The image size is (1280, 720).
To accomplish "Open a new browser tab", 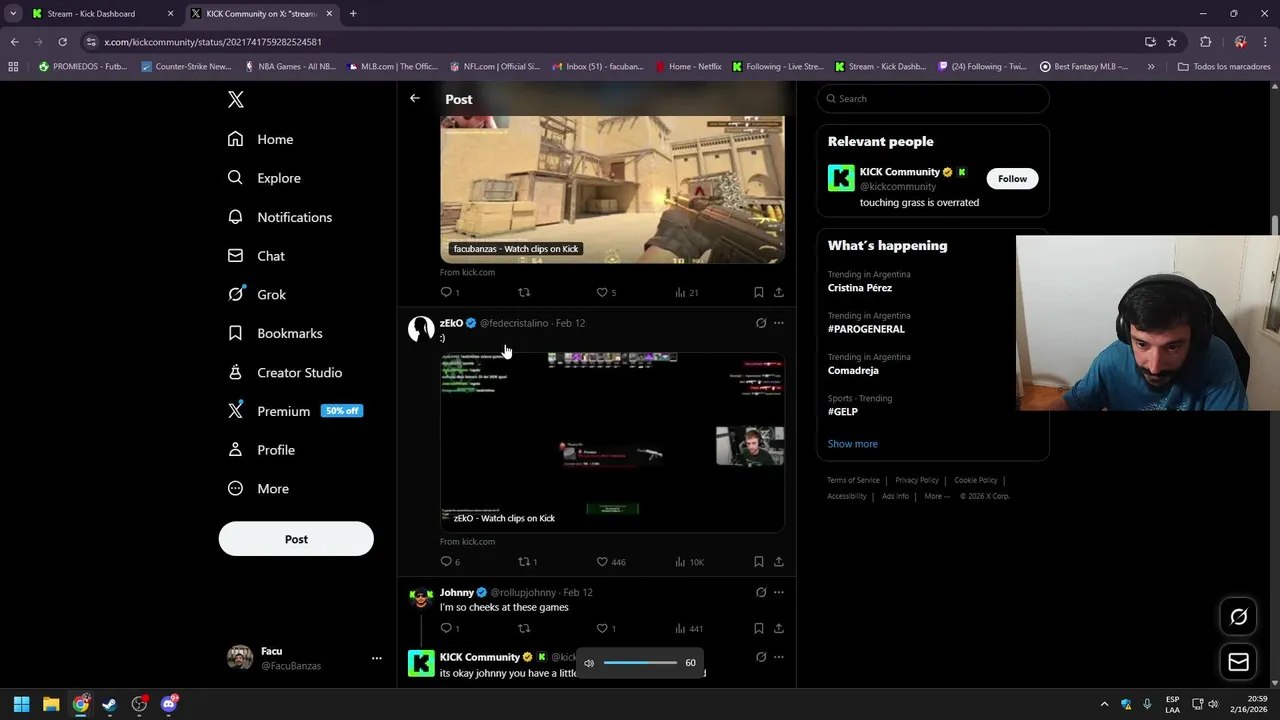I will tap(353, 13).
